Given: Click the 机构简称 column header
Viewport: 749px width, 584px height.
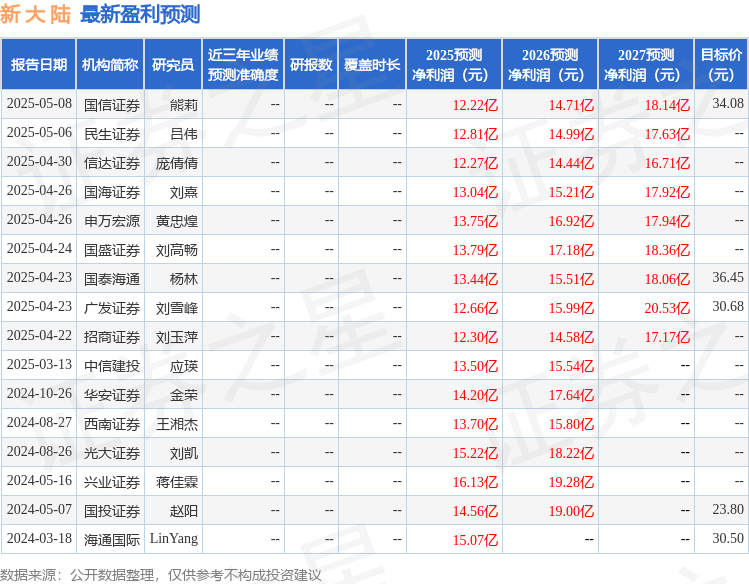Looking at the screenshot, I should [110, 64].
